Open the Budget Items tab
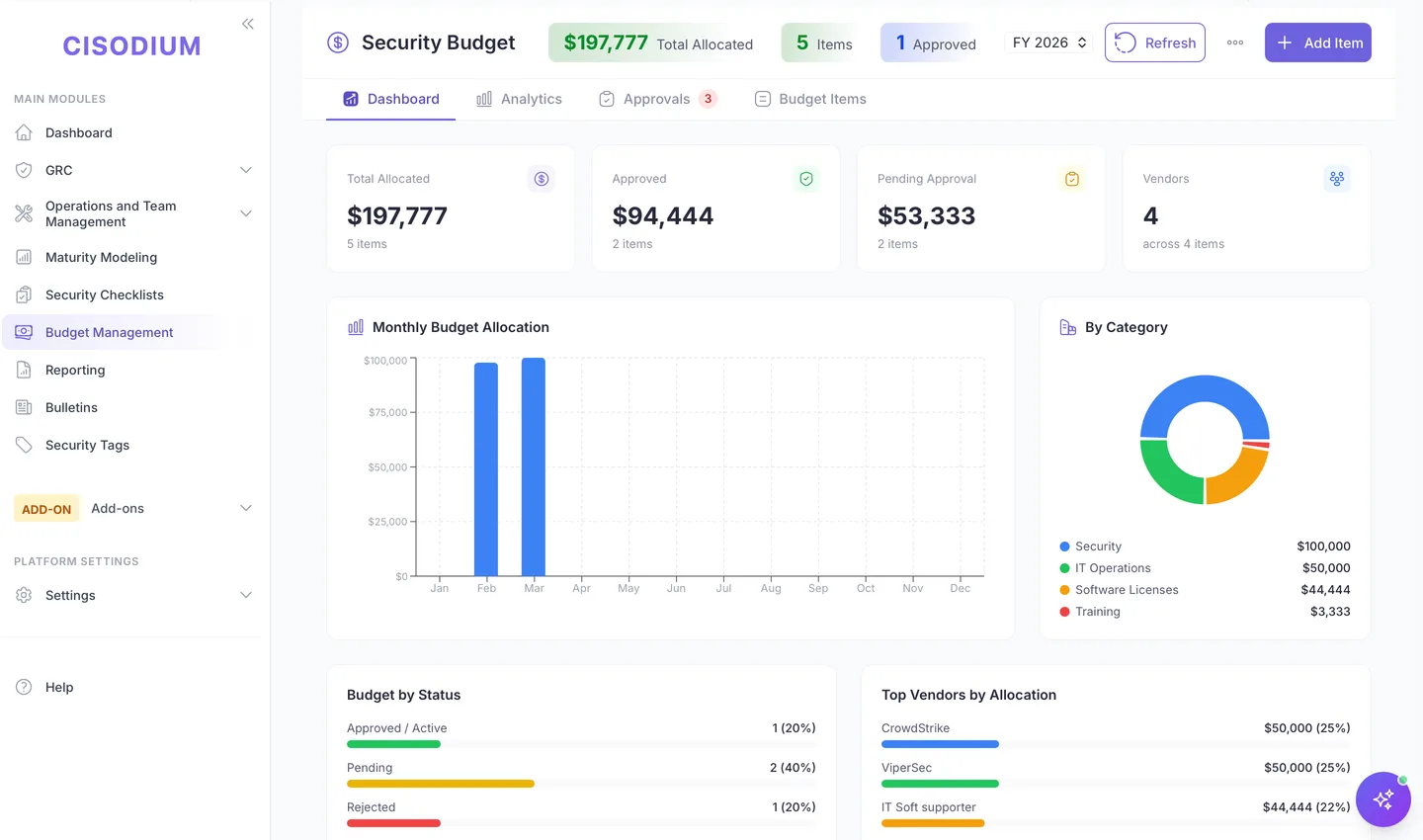Screen dimensions: 1423x840 tap(810, 99)
